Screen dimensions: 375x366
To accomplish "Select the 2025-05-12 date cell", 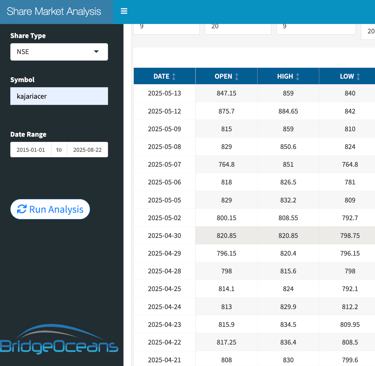I will pos(164,111).
